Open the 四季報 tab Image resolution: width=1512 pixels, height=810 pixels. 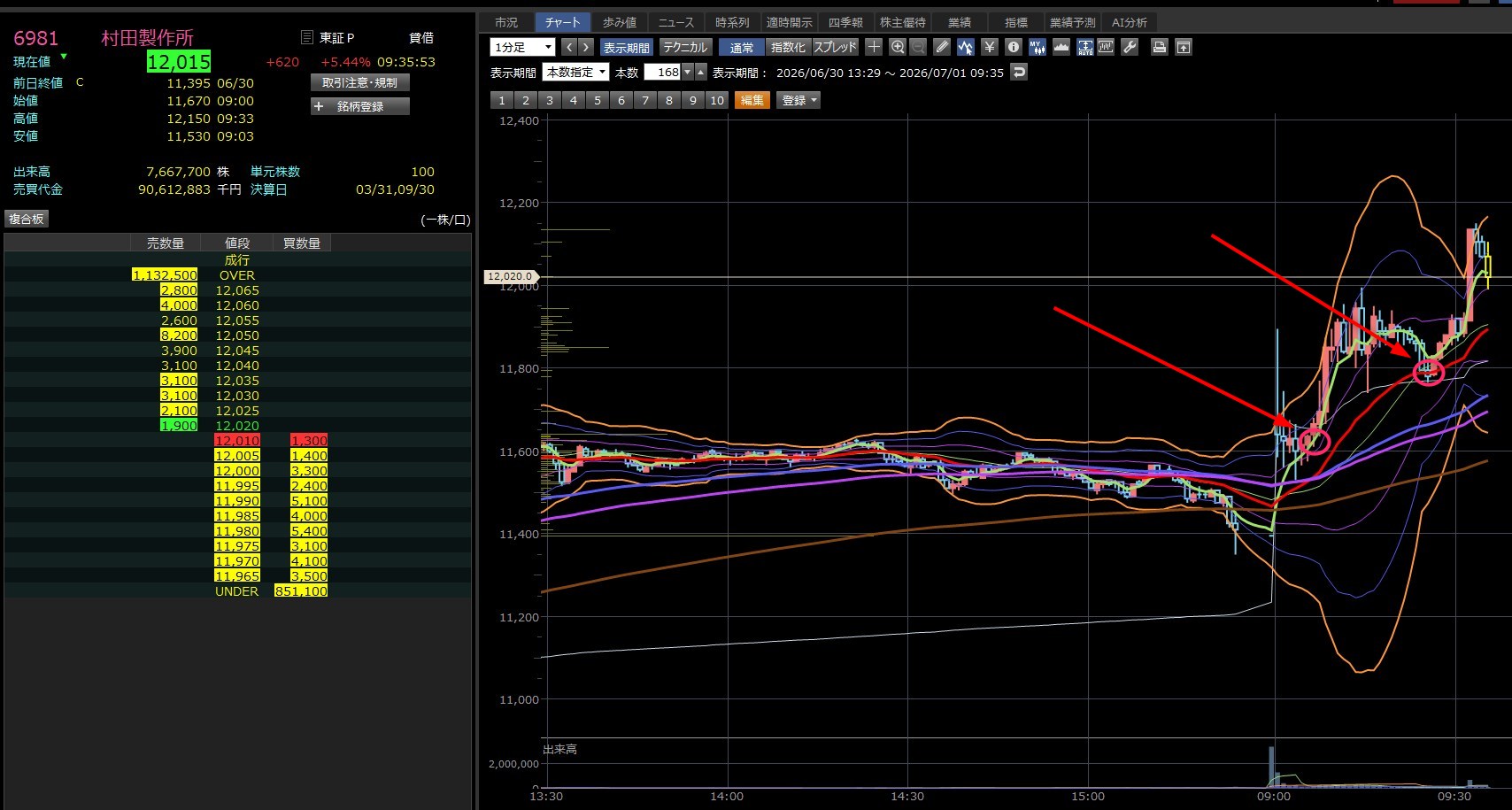coord(845,22)
